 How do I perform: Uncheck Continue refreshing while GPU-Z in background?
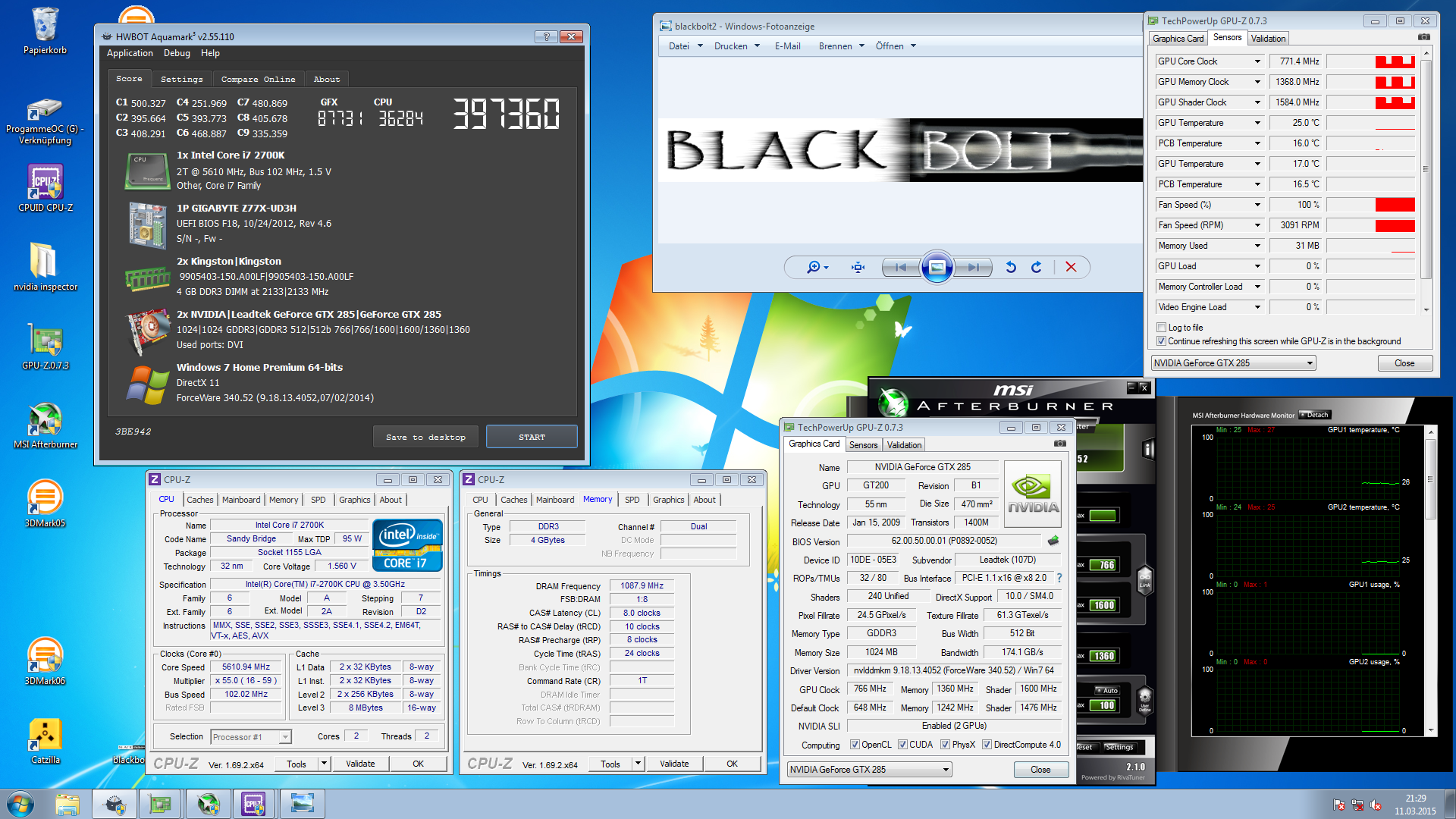(1161, 341)
